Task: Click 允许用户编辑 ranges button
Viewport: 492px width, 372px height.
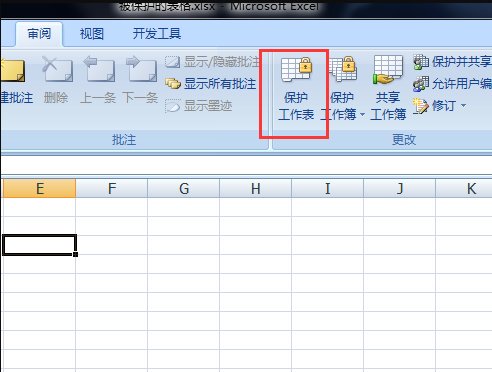Action: pos(452,84)
